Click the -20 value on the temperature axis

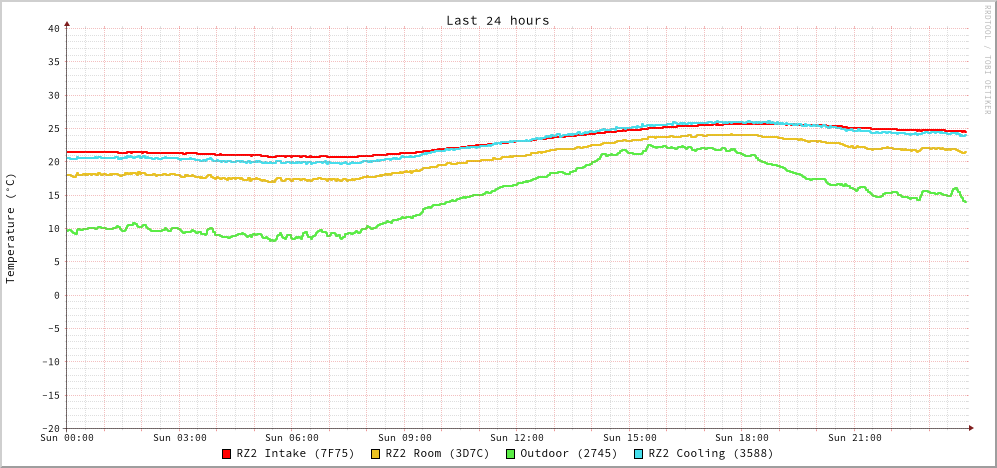(x=50, y=428)
